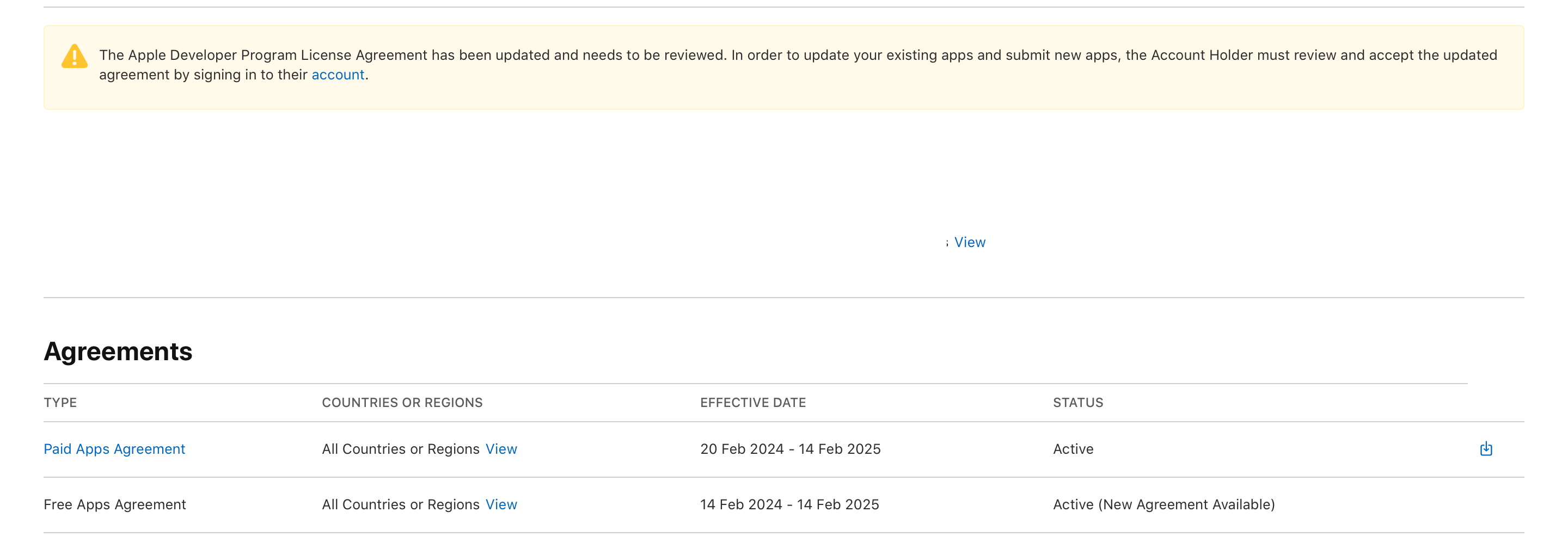This screenshot has height=555, width=1568.
Task: Click the TYPE column header
Action: tap(60, 402)
